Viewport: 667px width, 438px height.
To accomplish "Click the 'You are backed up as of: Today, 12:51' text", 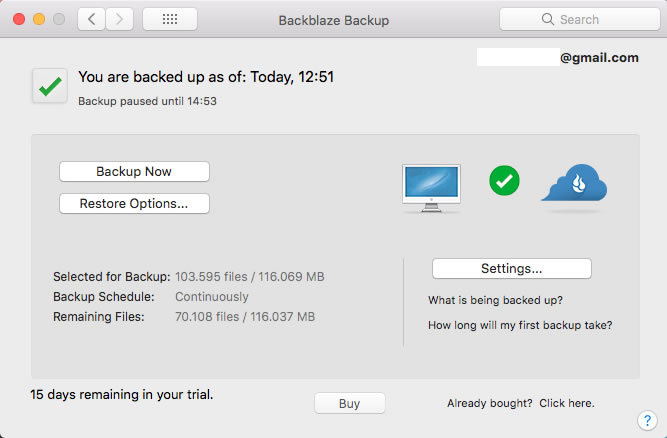I will click(206, 77).
